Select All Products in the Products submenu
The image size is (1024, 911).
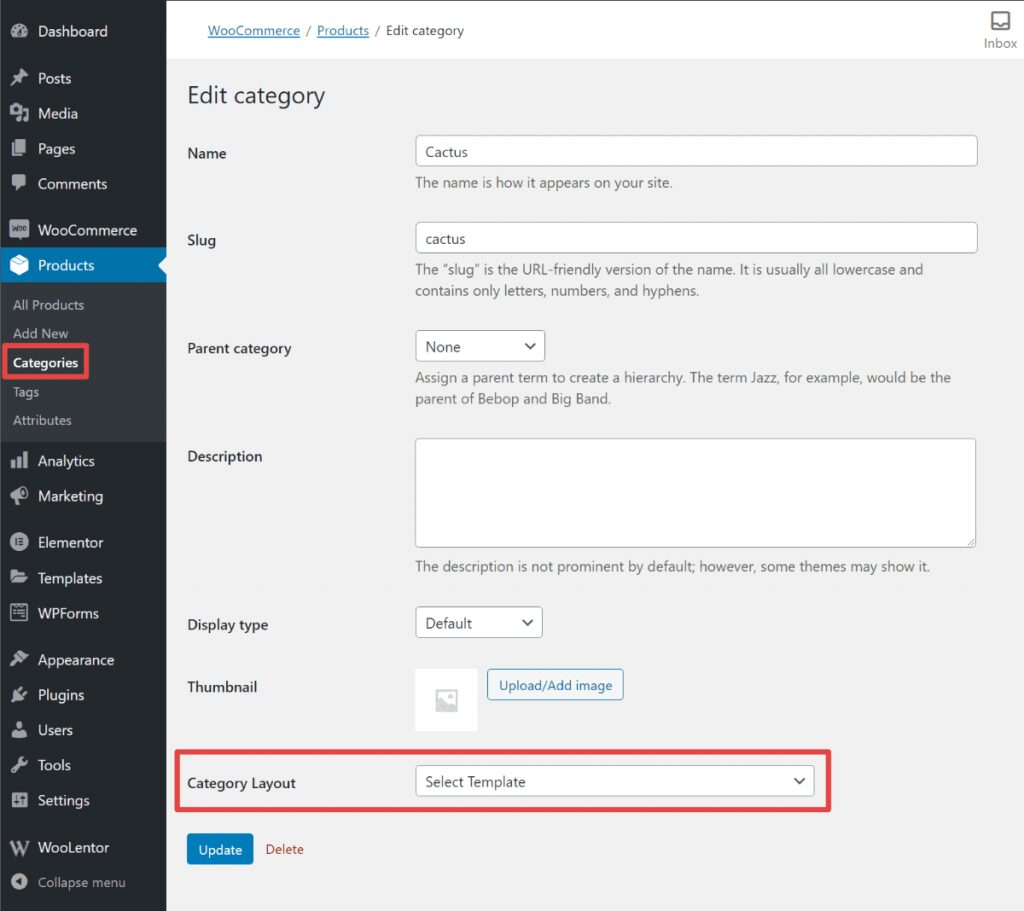coord(47,304)
